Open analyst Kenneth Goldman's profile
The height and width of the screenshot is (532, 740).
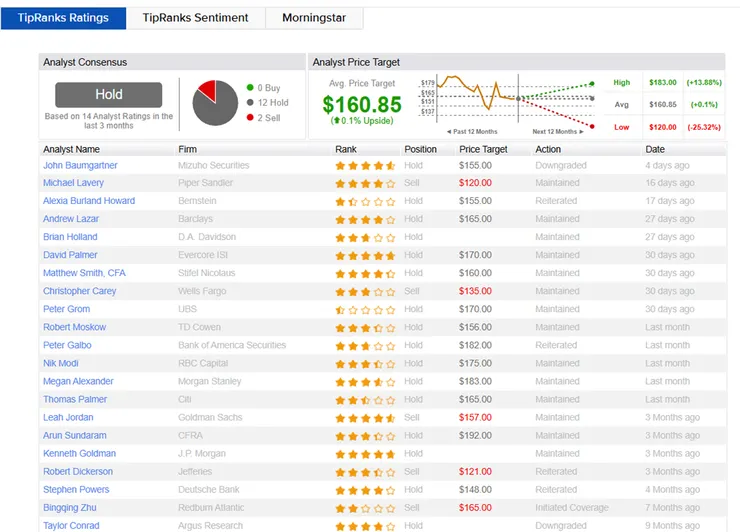79,453
